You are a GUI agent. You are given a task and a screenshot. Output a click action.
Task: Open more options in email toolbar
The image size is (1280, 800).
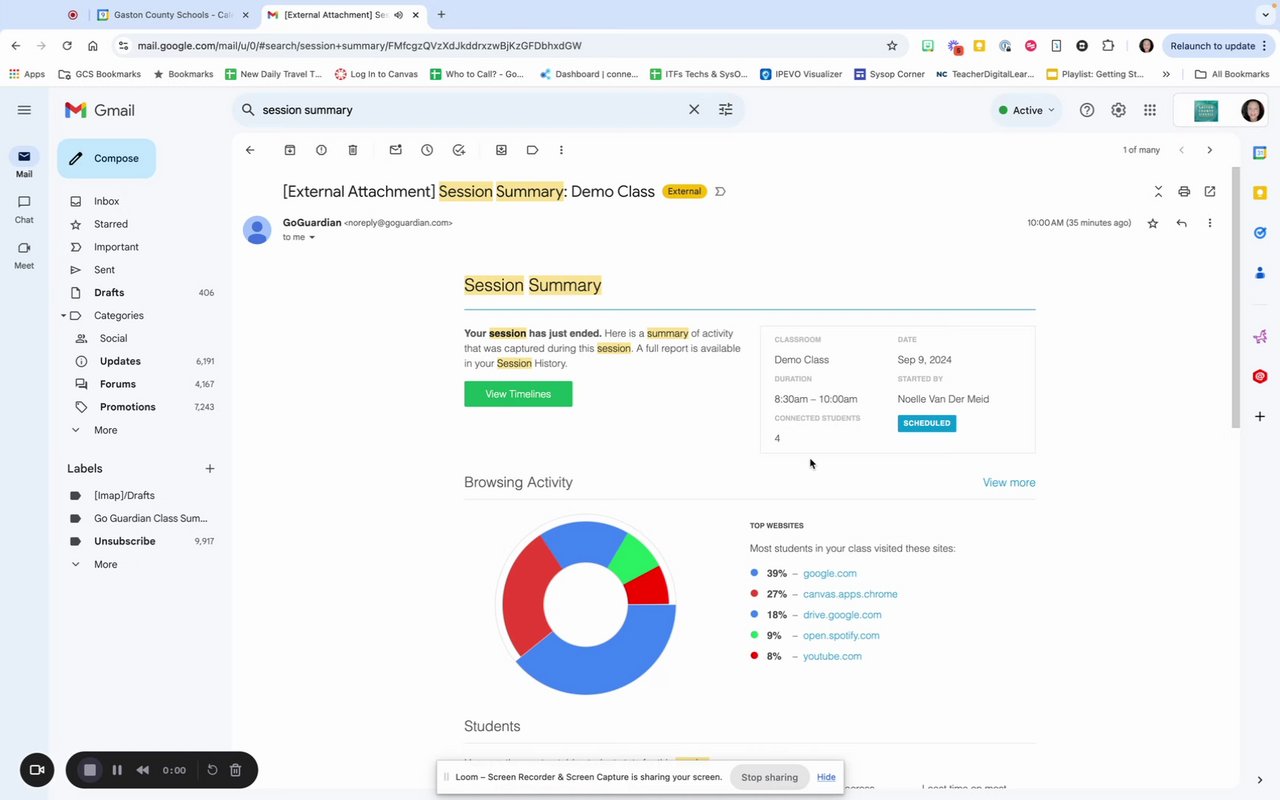561,150
